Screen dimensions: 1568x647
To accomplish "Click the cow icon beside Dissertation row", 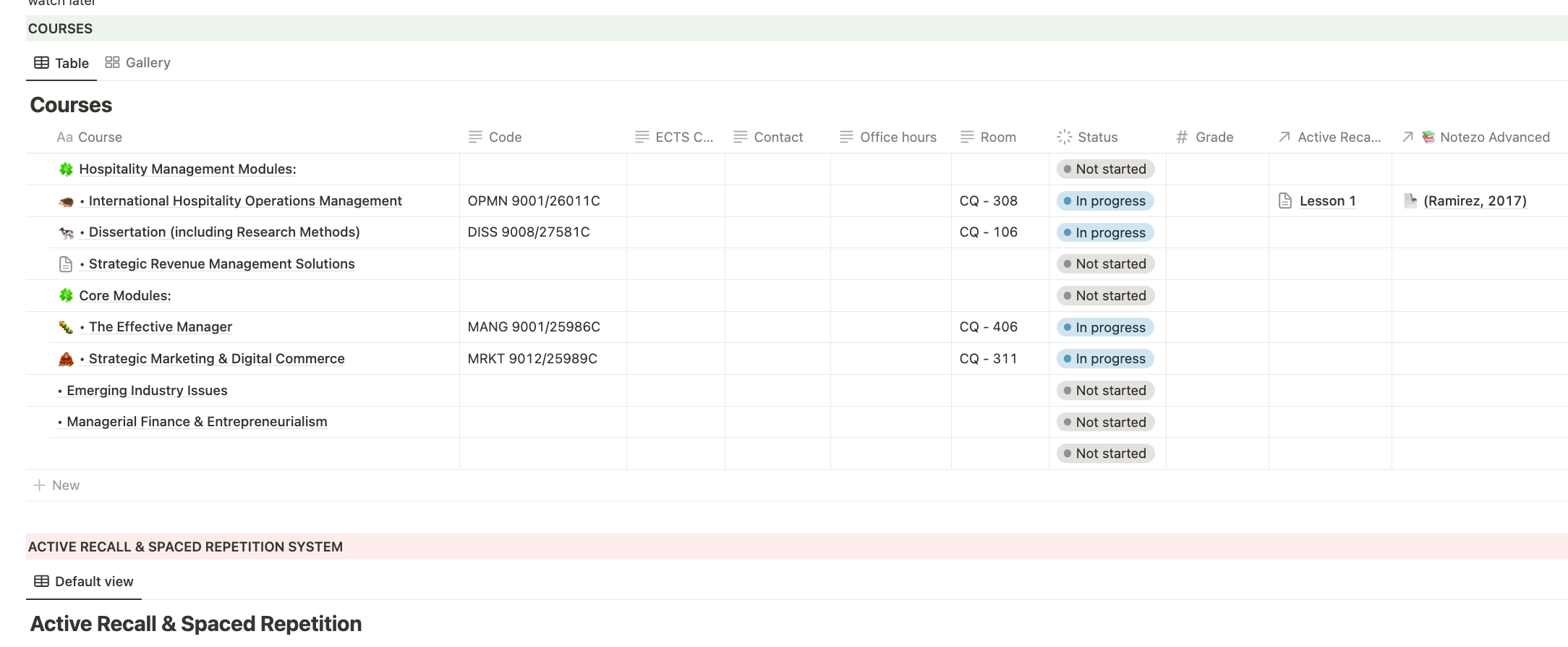I will [x=66, y=232].
